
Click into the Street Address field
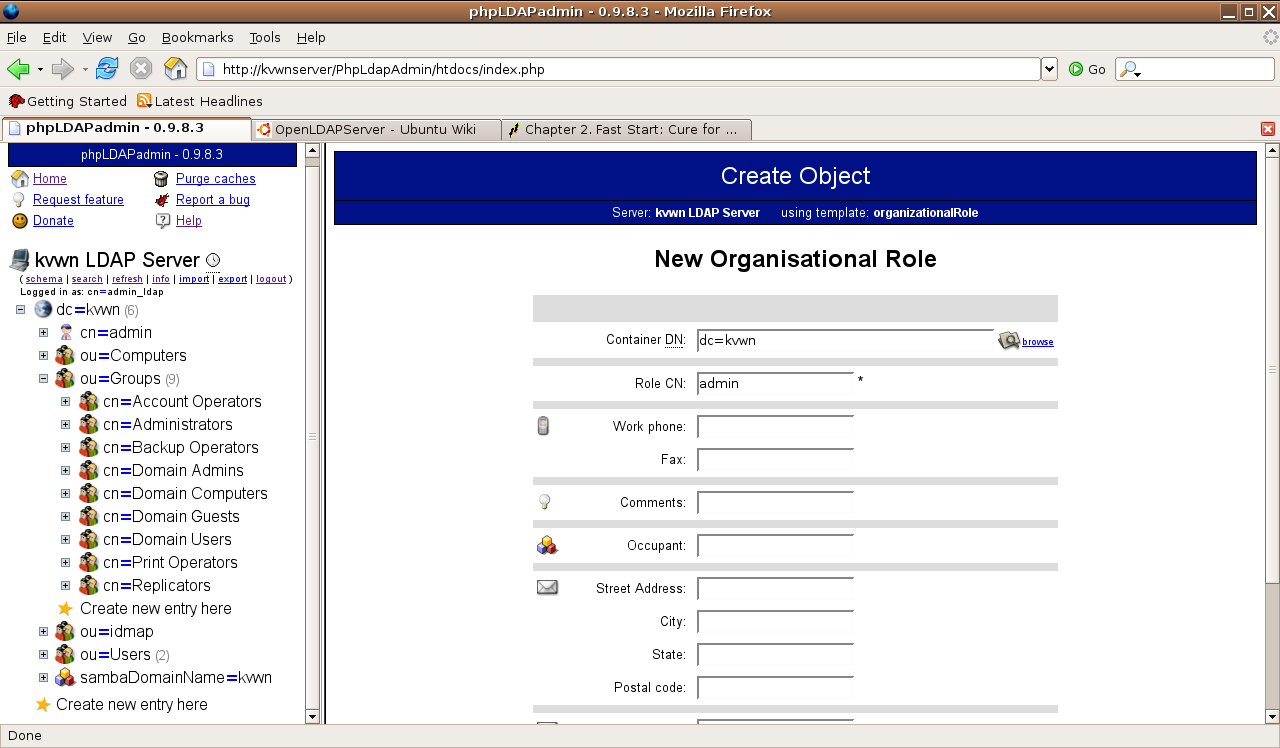[x=775, y=588]
